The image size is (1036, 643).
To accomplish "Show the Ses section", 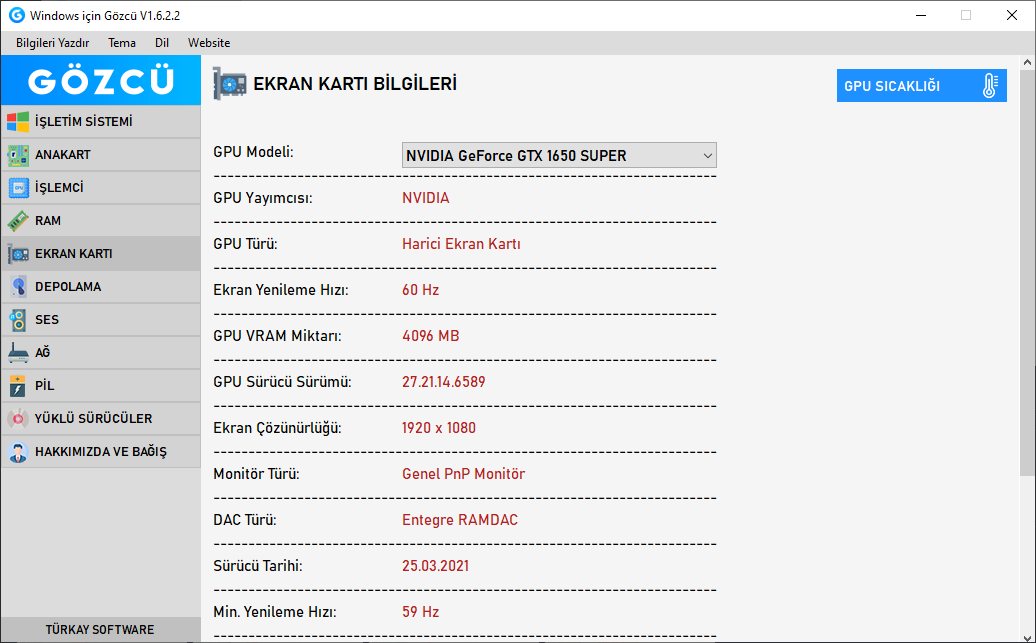I will [x=100, y=320].
